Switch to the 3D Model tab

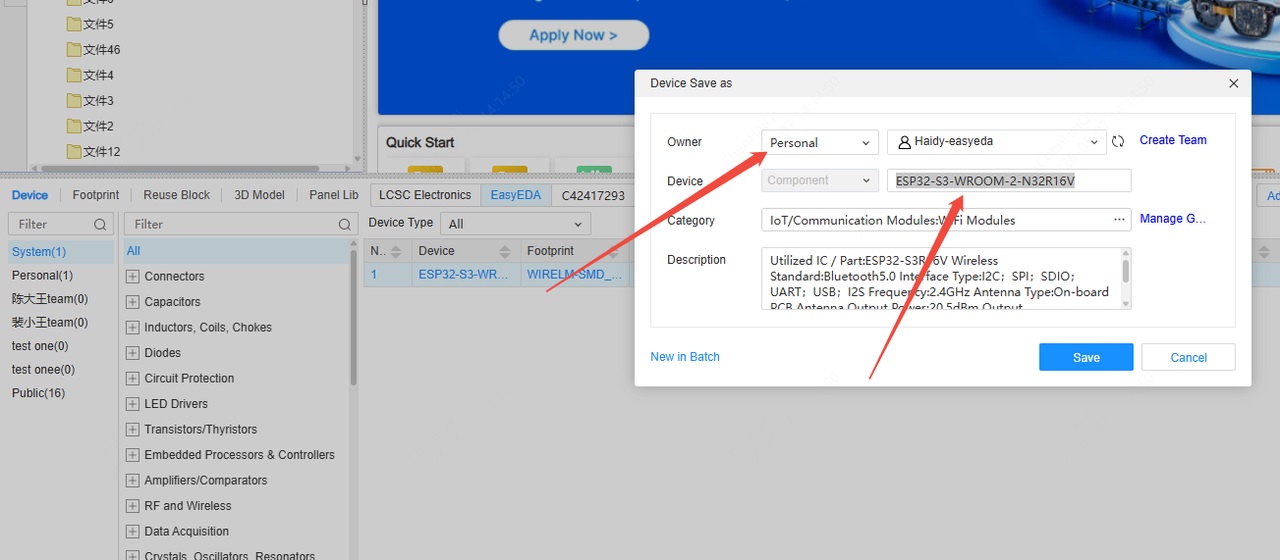259,195
